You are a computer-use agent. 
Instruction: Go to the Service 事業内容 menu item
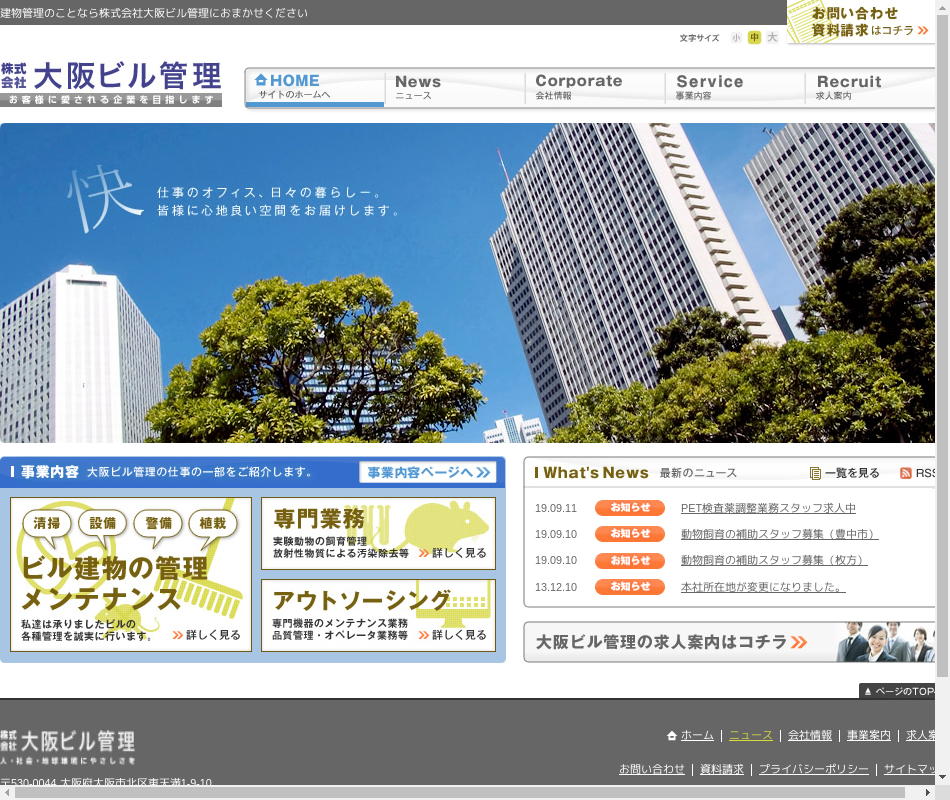(734, 87)
